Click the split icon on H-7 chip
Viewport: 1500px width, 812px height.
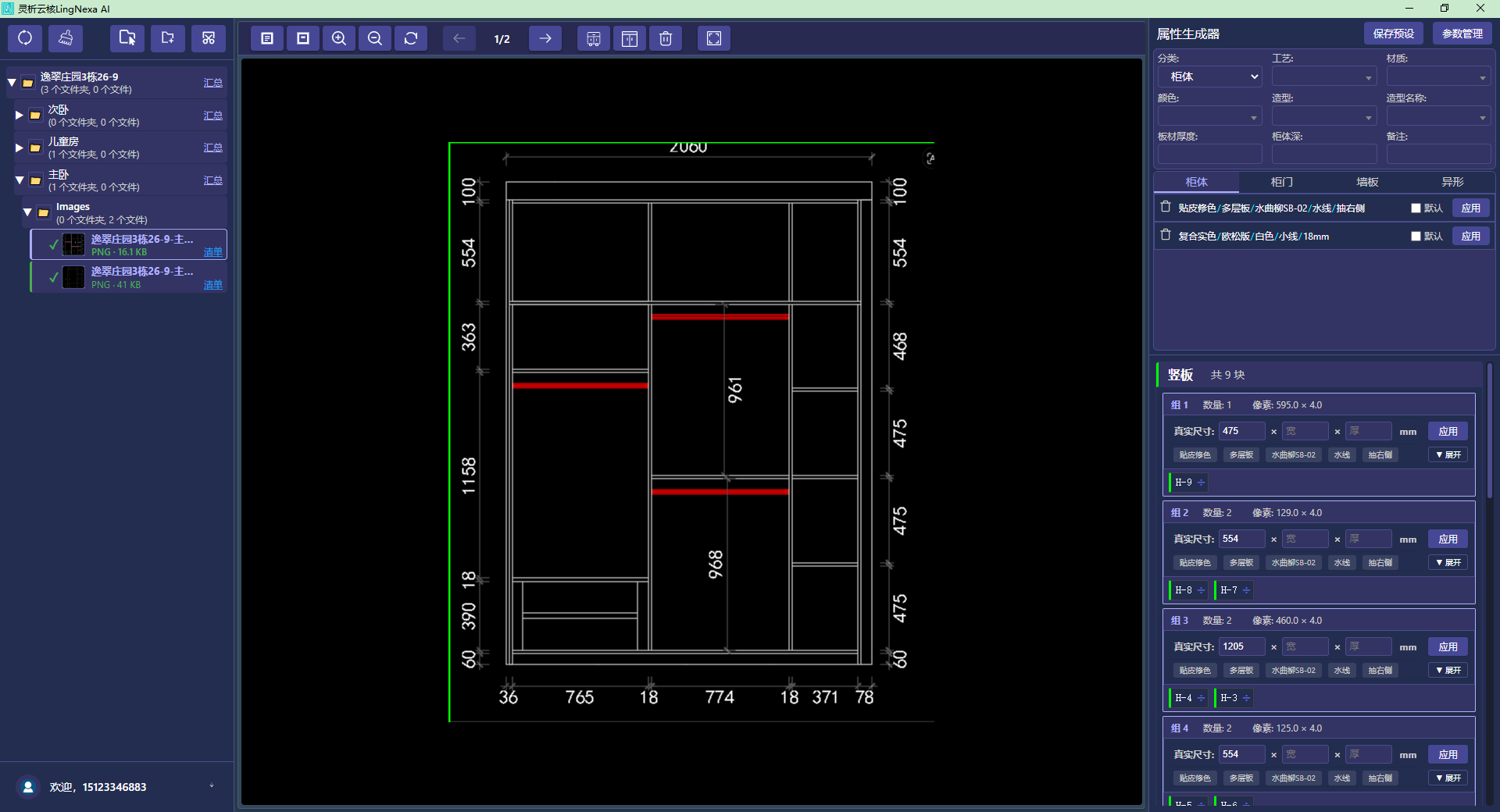1246,590
